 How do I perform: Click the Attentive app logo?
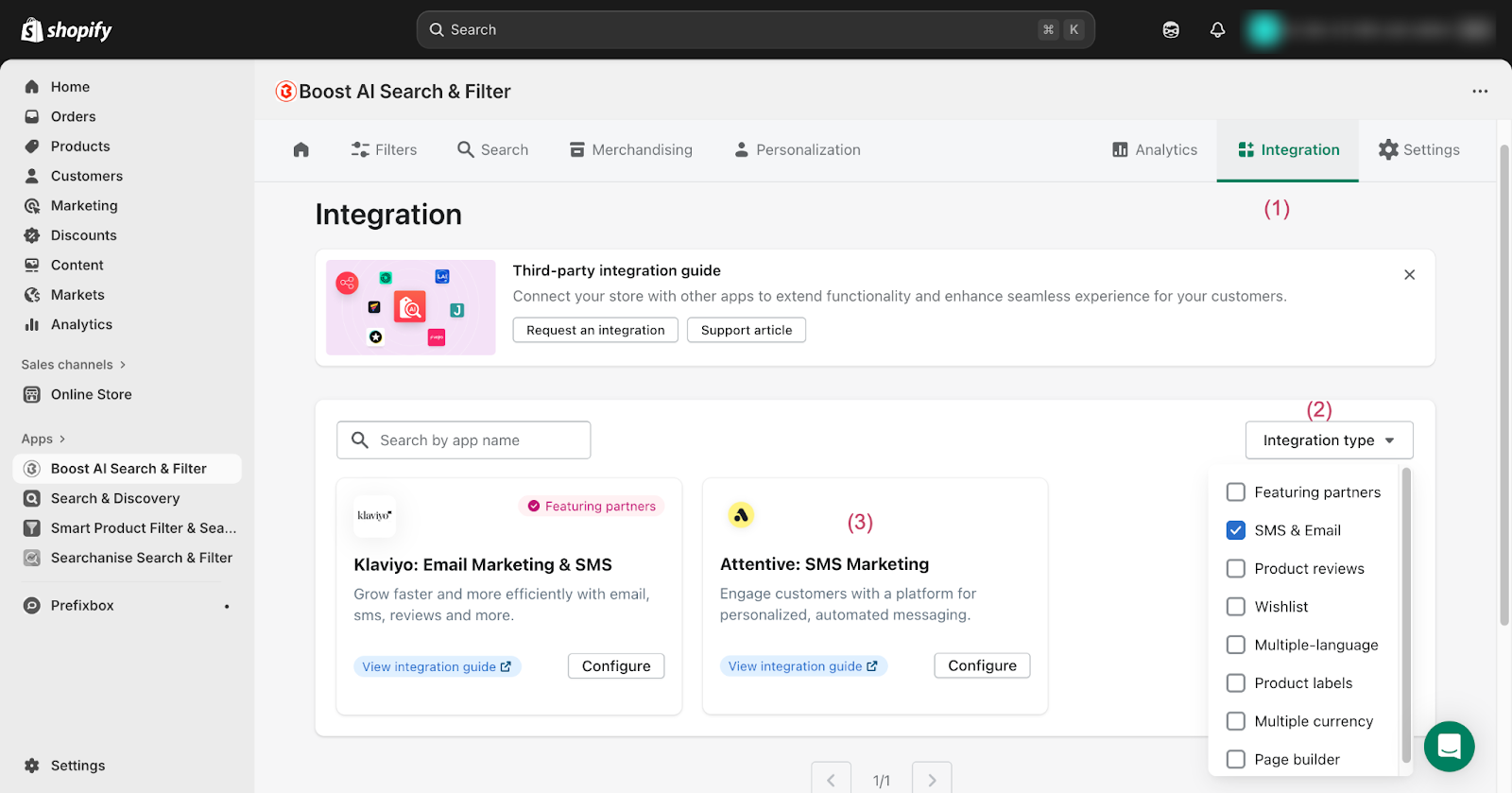coord(741,515)
